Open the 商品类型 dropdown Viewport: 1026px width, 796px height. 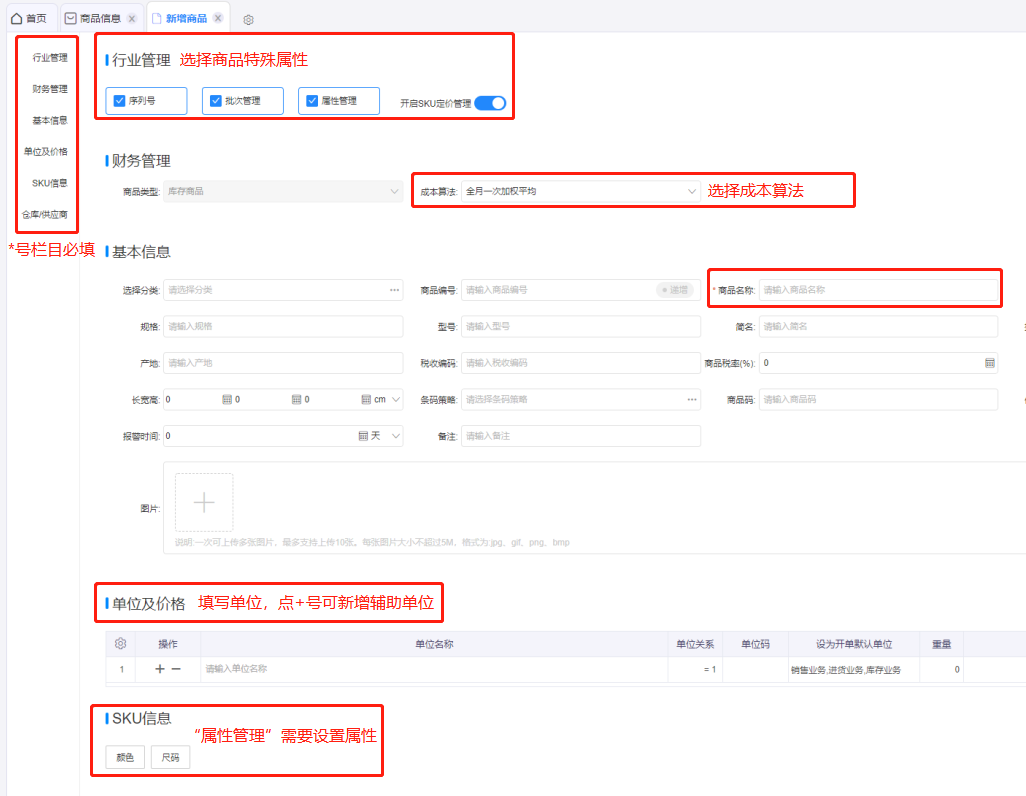coord(283,191)
